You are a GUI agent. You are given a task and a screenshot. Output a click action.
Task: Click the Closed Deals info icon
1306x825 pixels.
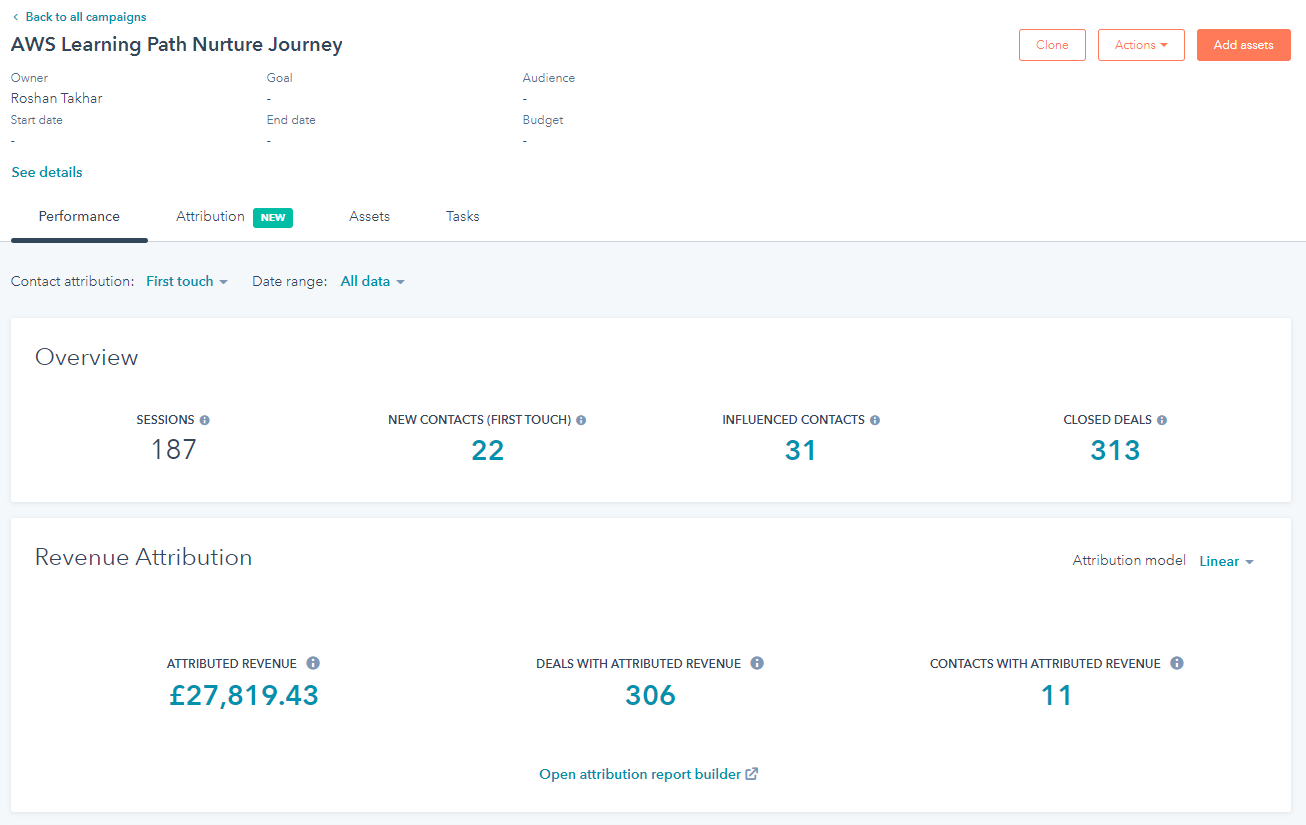(x=1162, y=421)
